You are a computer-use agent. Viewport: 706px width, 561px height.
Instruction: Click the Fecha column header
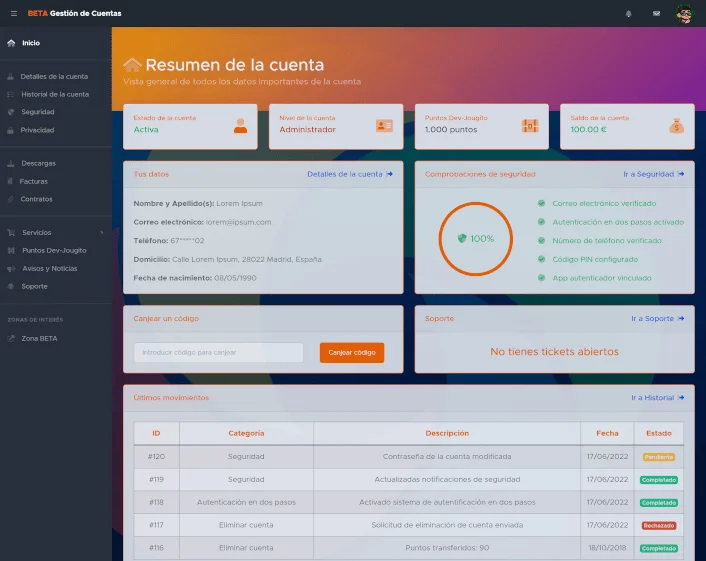(x=607, y=433)
